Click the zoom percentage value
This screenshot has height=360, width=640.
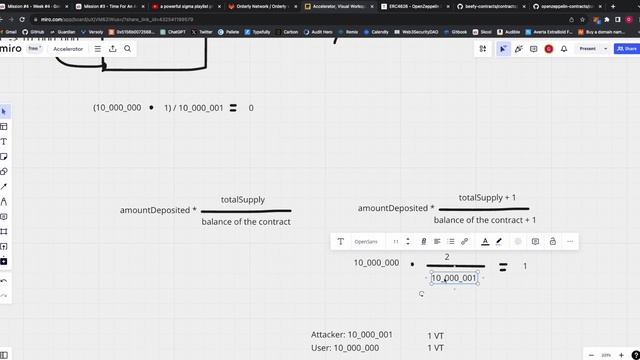point(606,355)
